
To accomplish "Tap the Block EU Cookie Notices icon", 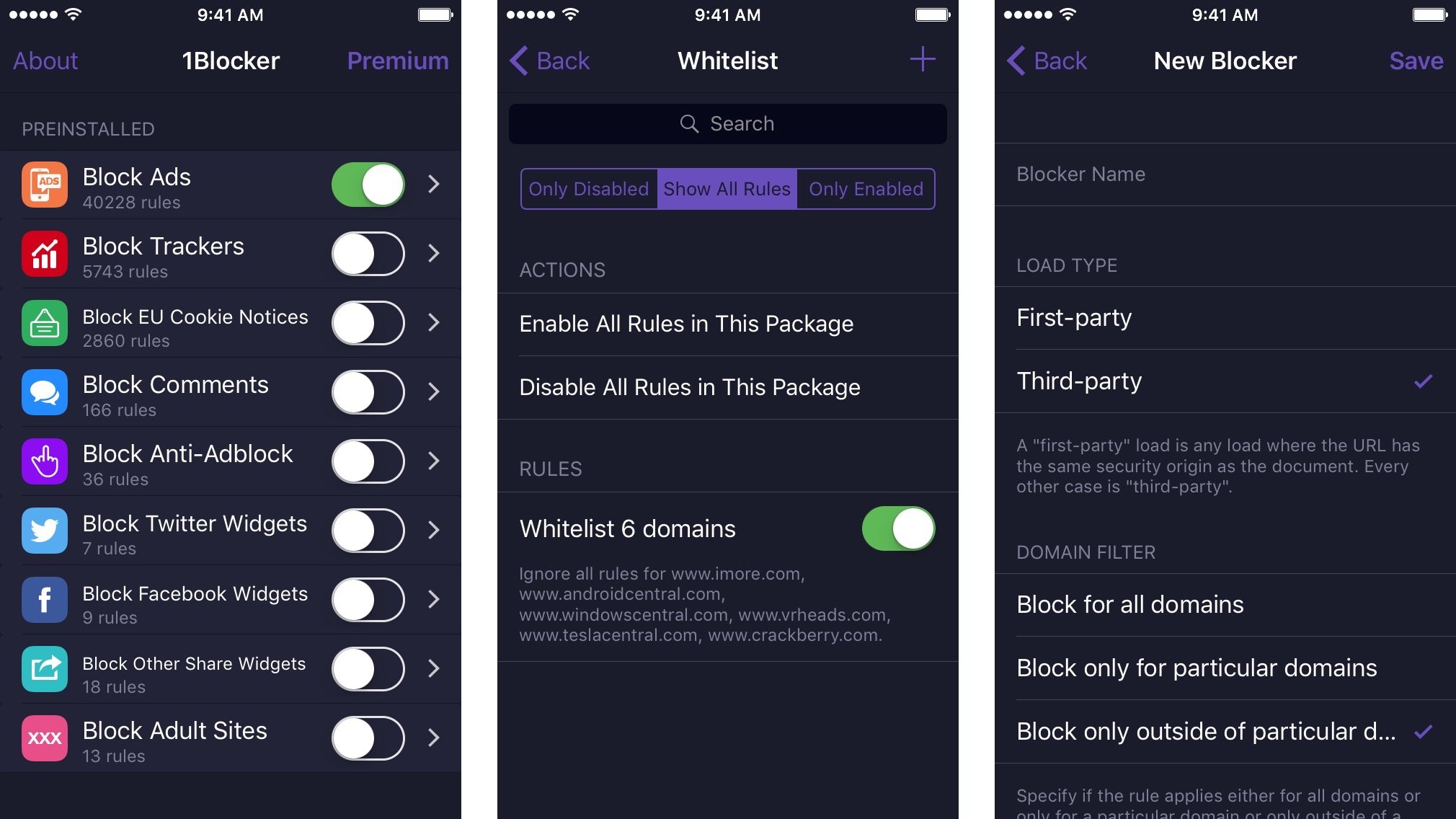I will pos(44,322).
